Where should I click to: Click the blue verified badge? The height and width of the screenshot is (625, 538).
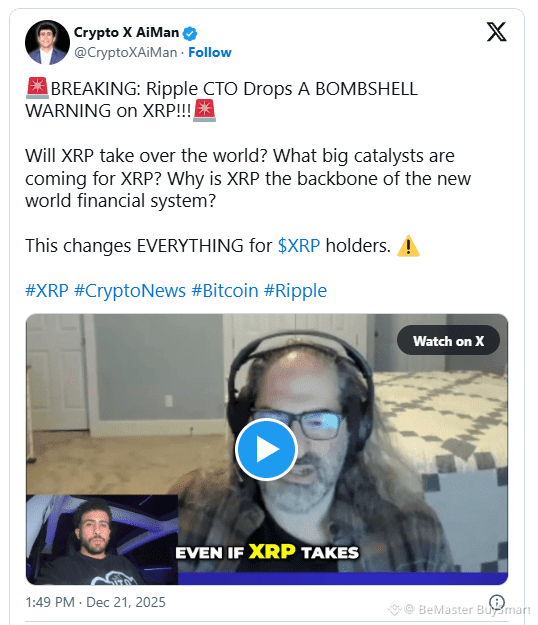click(x=190, y=33)
